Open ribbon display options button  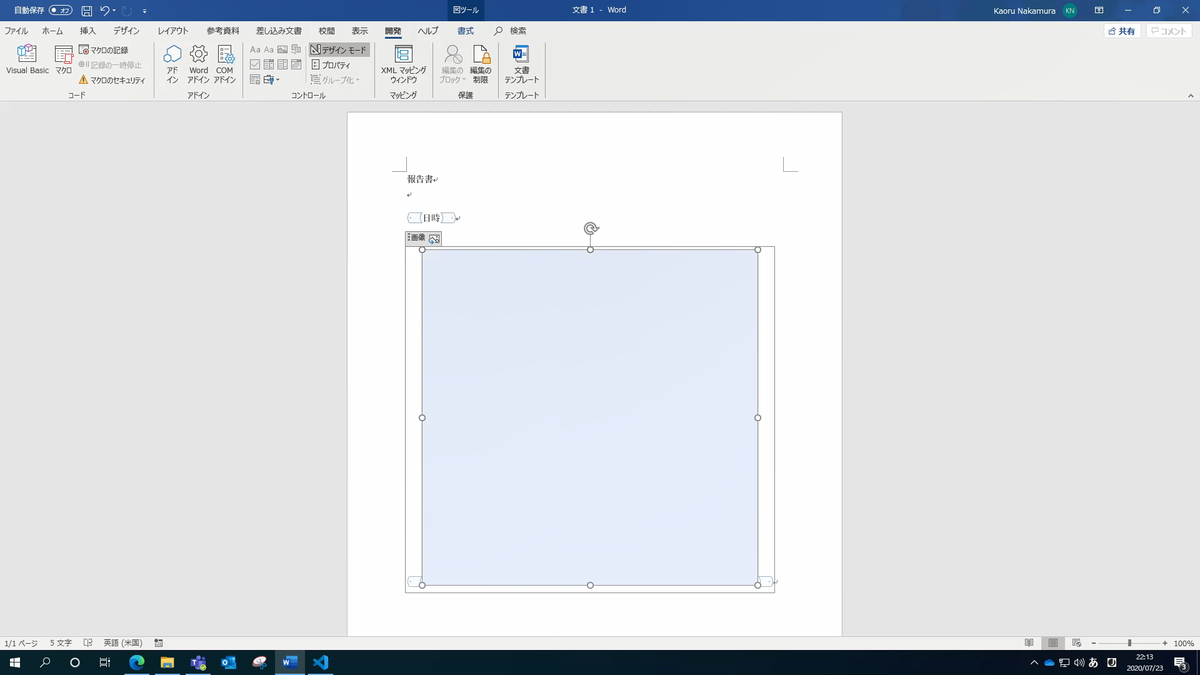1099,10
